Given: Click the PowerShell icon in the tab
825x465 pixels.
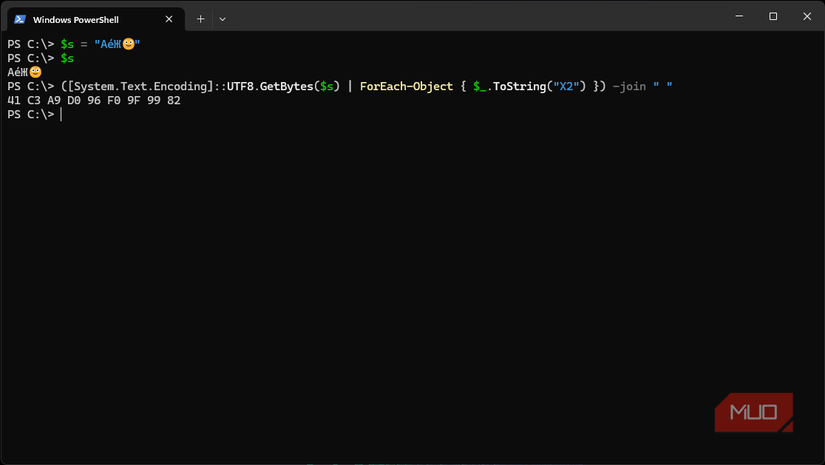Looking at the screenshot, I should point(20,19).
